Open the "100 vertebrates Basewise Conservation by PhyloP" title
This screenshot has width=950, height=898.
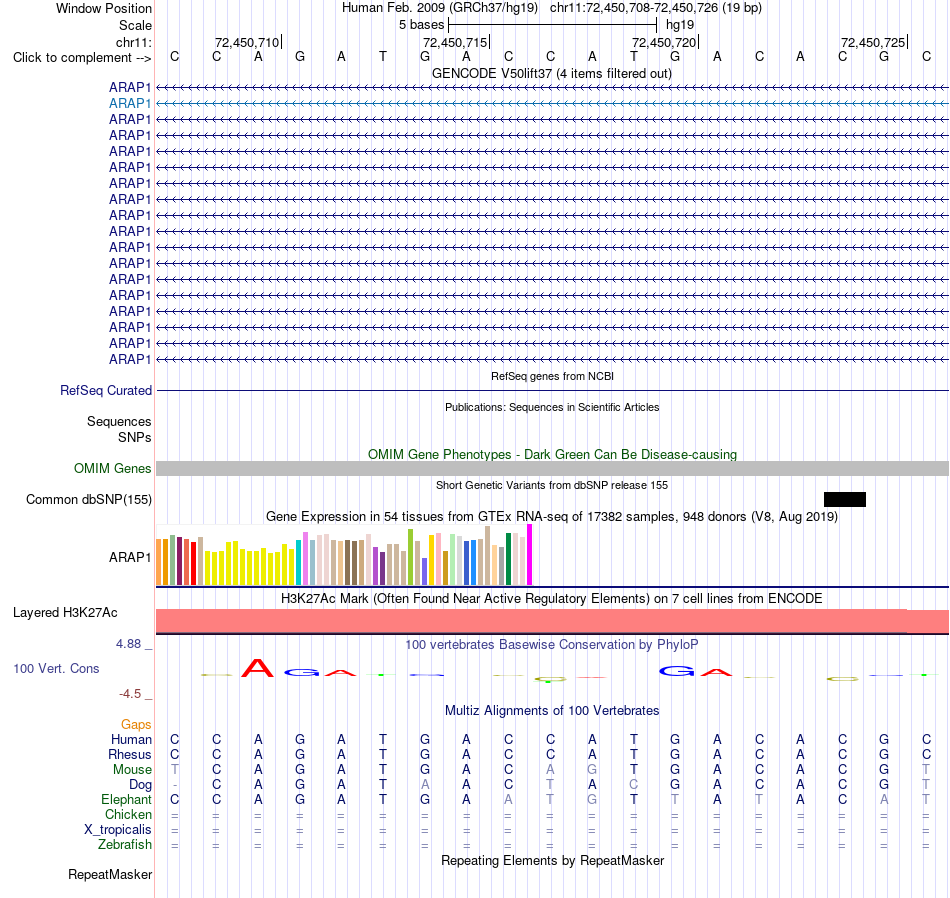click(x=551, y=645)
